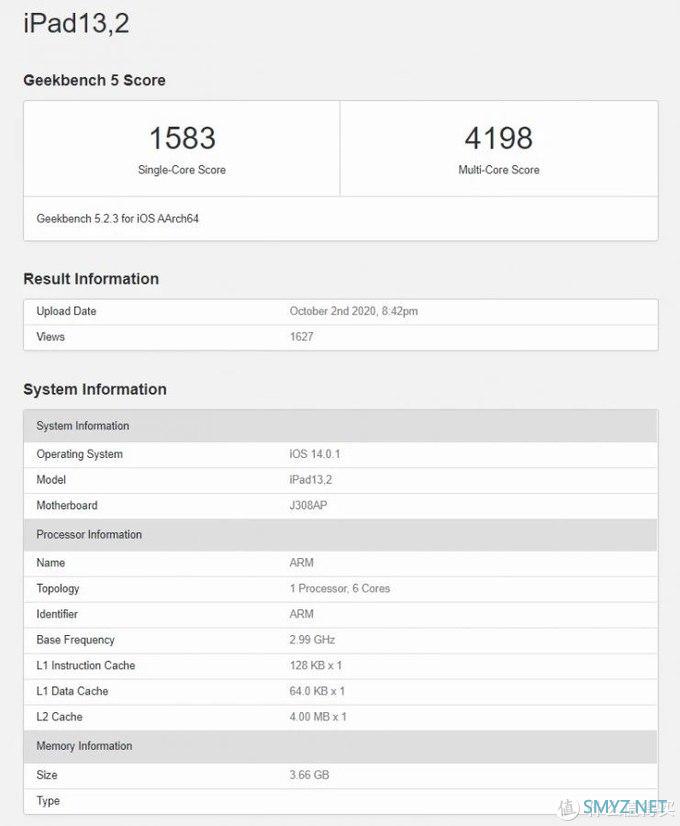
Task: Click the L1 Instruction Cache label
Action: coord(86,666)
